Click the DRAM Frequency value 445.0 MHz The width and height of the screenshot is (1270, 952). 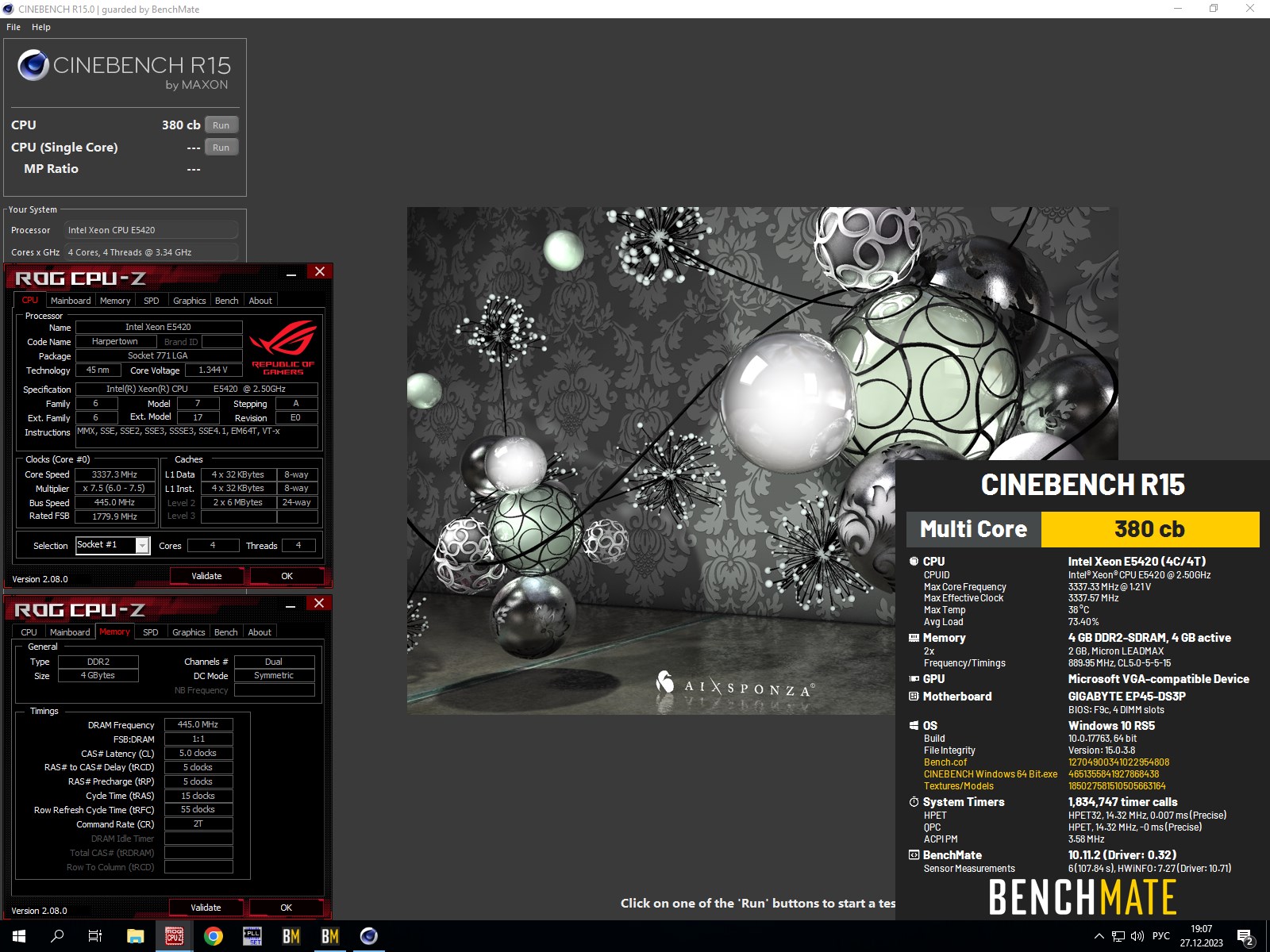pyautogui.click(x=198, y=724)
